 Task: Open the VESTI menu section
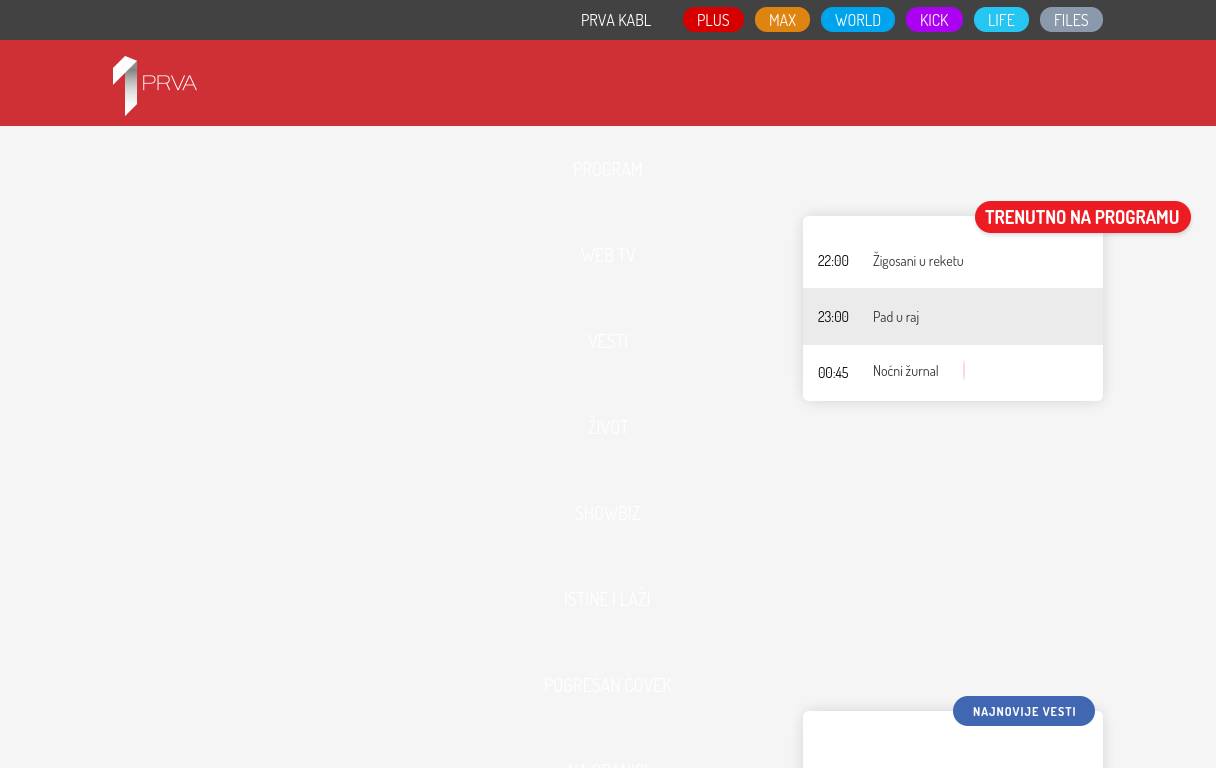click(x=607, y=341)
